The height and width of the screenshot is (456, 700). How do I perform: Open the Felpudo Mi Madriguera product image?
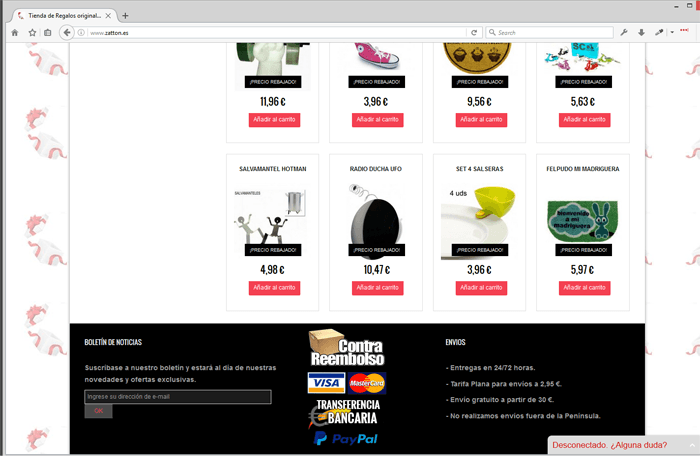(583, 222)
